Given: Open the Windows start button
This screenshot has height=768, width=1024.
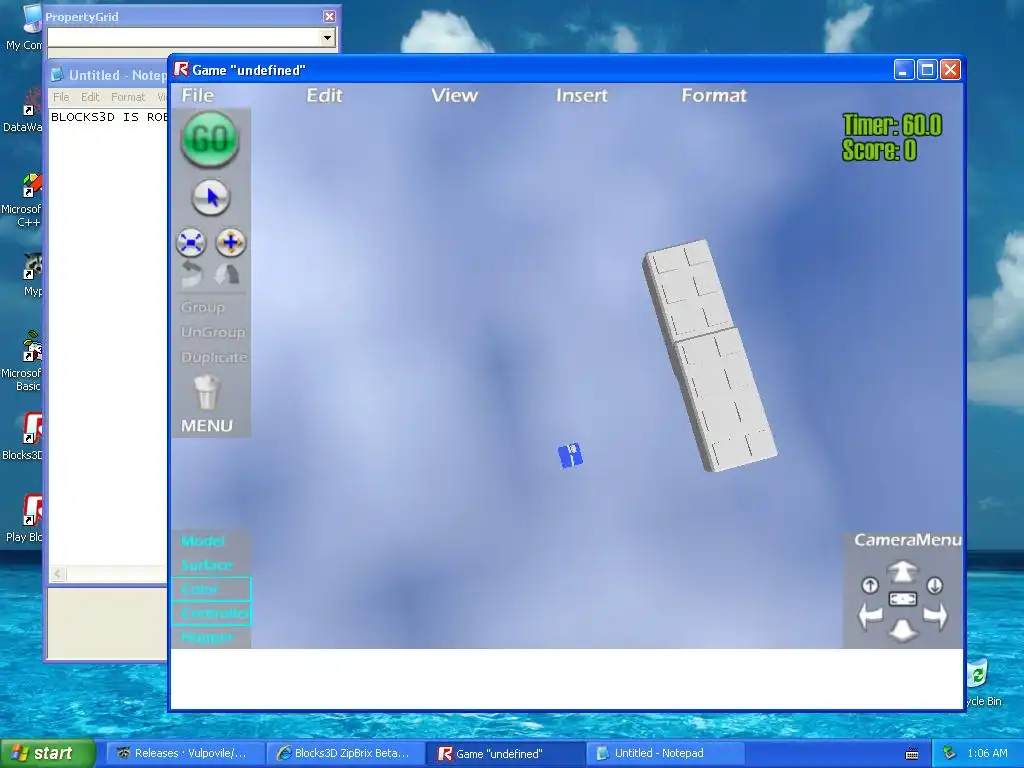Looking at the screenshot, I should [47, 753].
